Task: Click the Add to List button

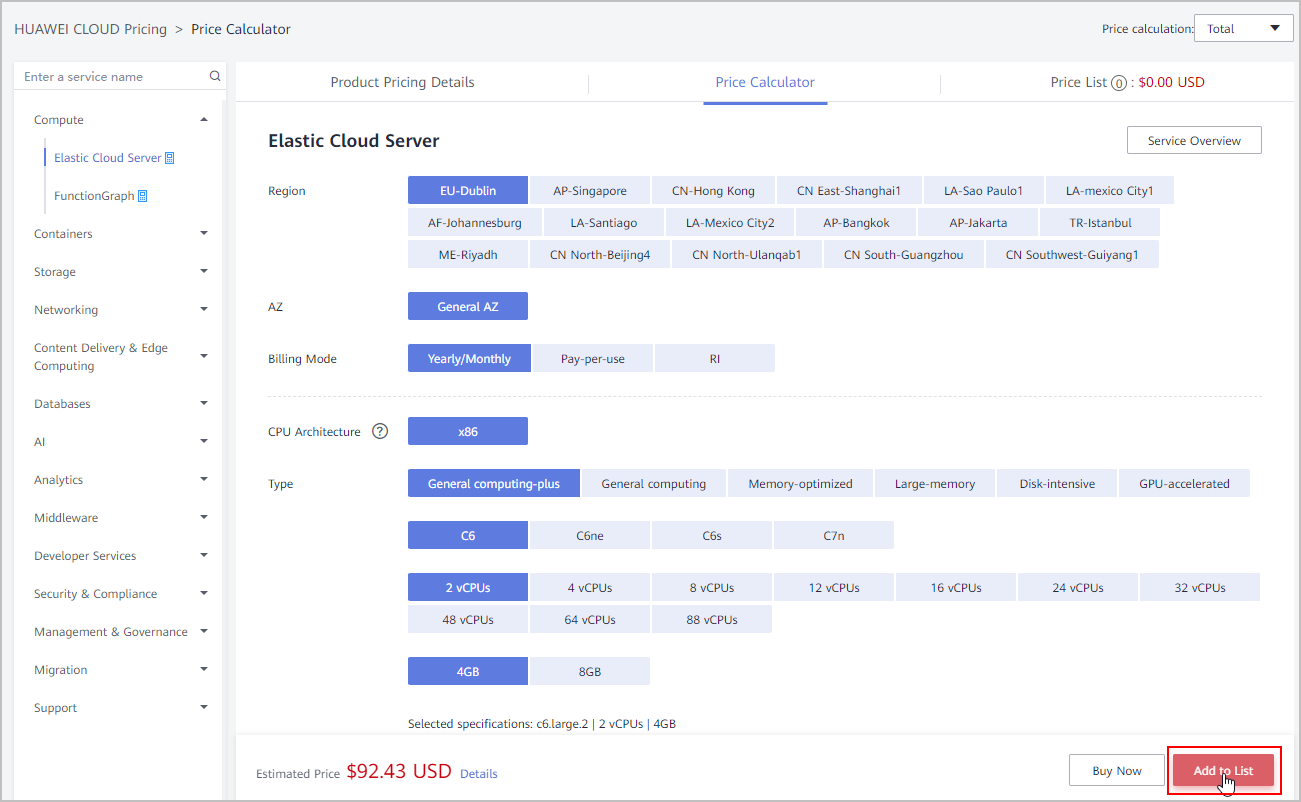Action: point(1223,771)
